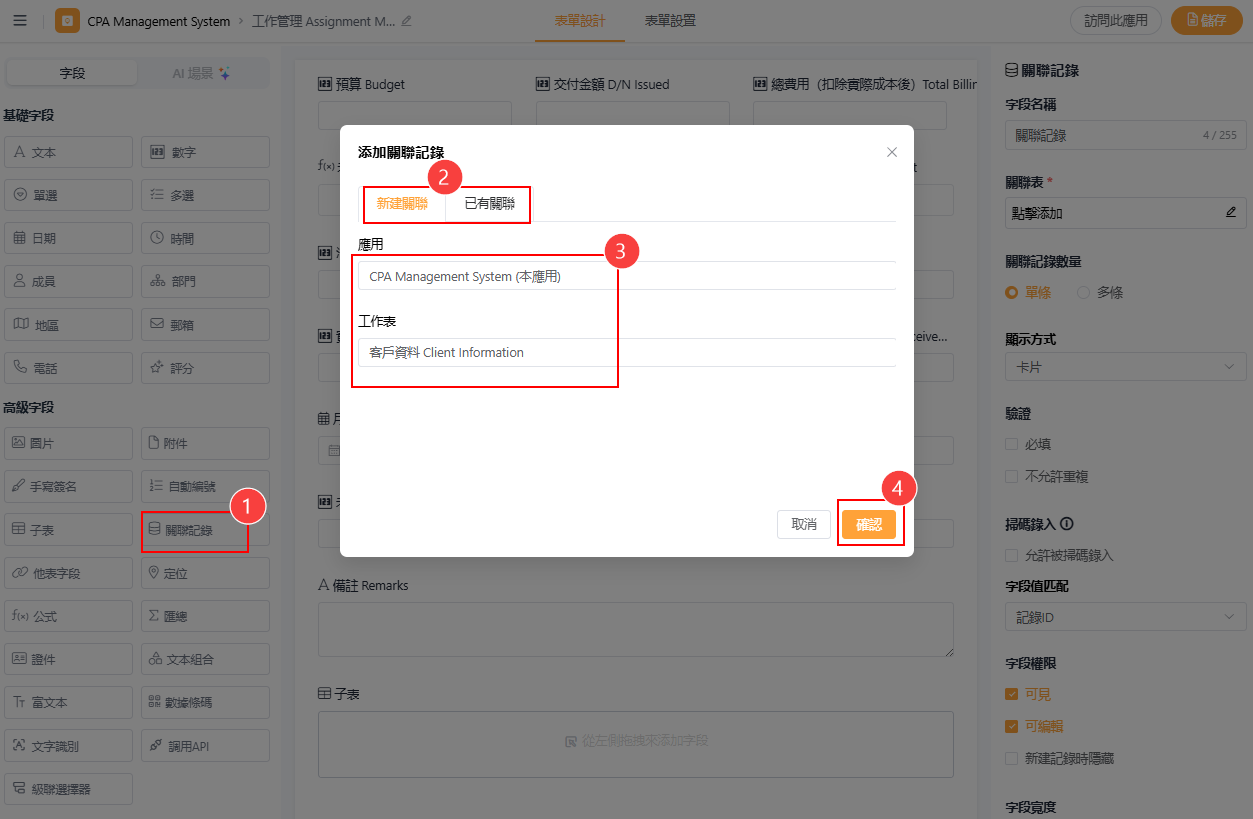Add a 文本組合 text combination field
This screenshot has height=819, width=1253.
point(205,659)
